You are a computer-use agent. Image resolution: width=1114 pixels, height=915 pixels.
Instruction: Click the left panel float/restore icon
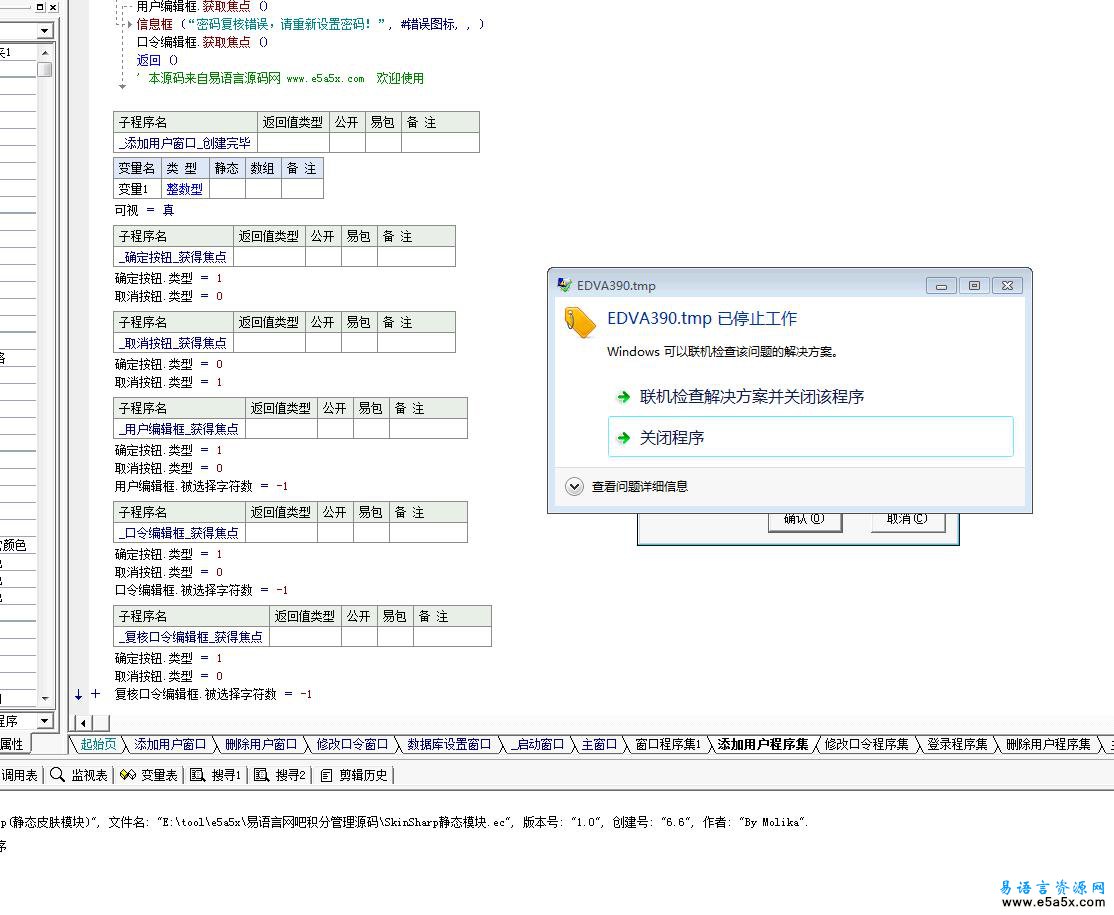pyautogui.click(x=40, y=6)
